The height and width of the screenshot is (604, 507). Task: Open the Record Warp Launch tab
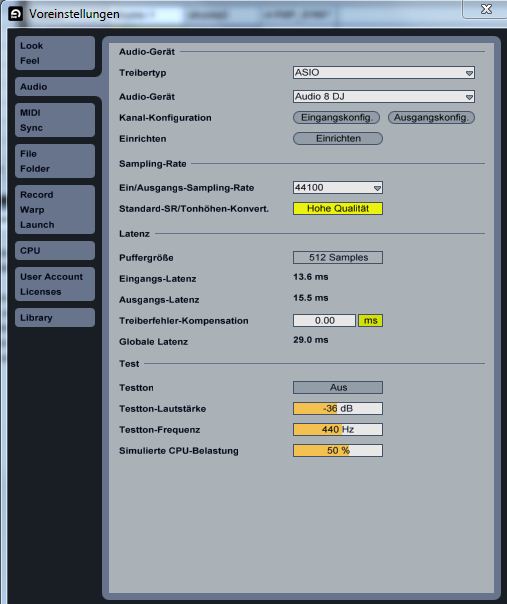pyautogui.click(x=55, y=210)
